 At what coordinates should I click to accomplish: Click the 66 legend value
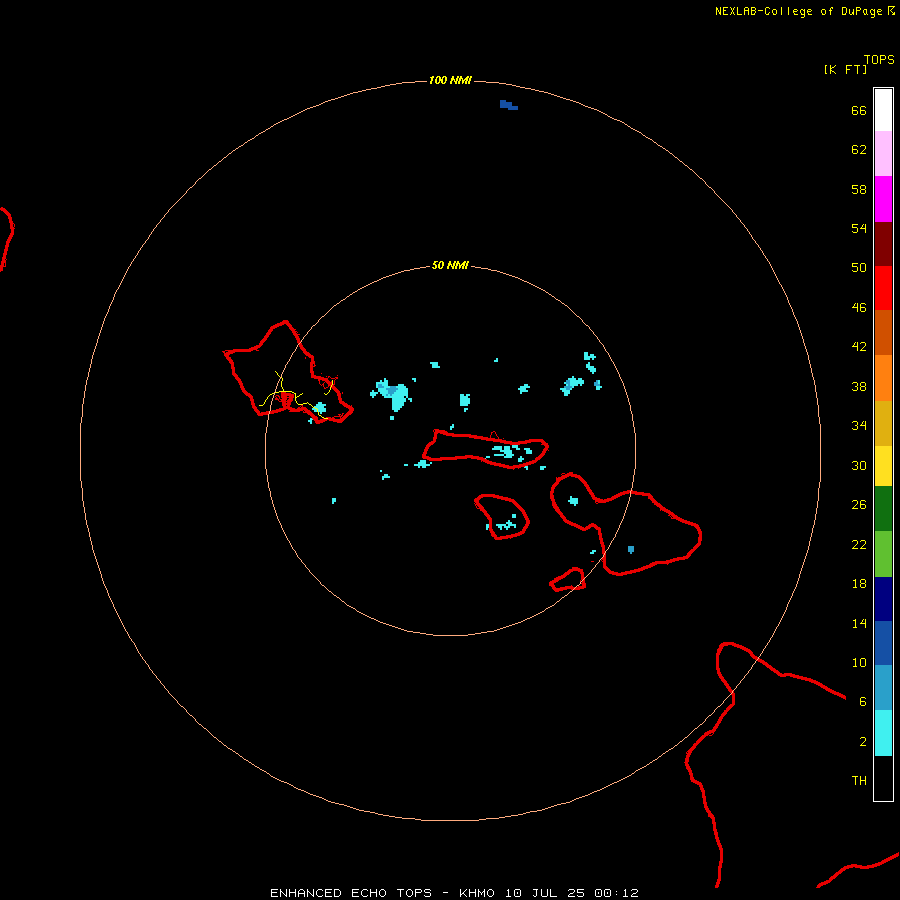859,111
